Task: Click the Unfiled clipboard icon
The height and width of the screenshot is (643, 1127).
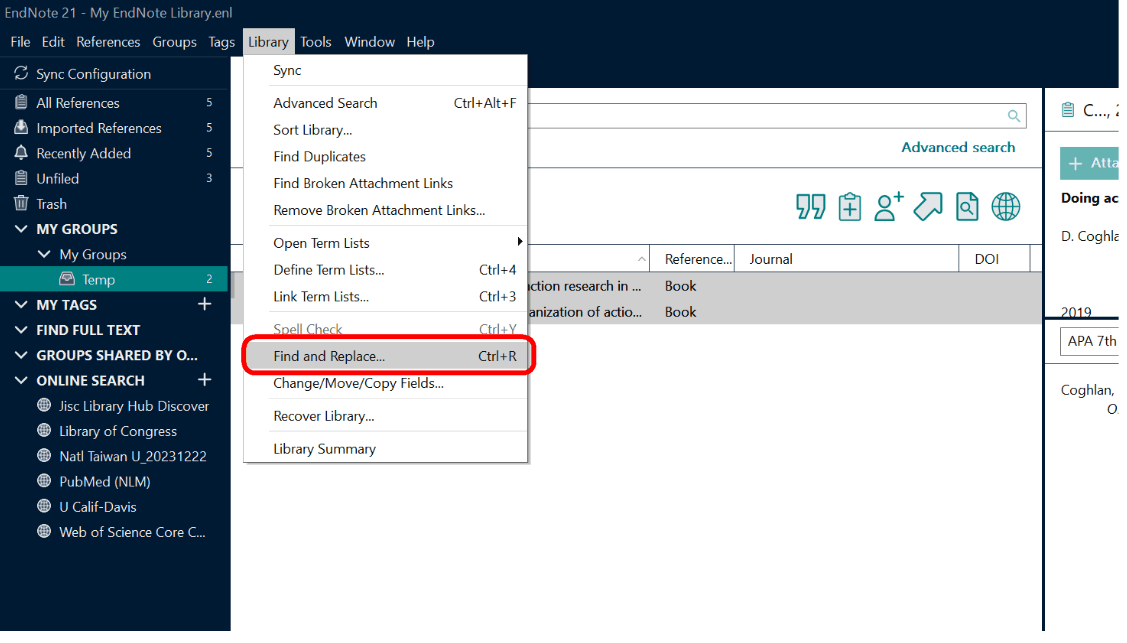Action: 21,178
